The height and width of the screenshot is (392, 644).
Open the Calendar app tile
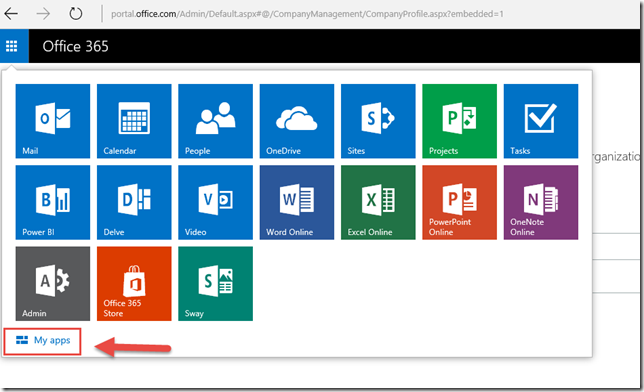point(134,121)
